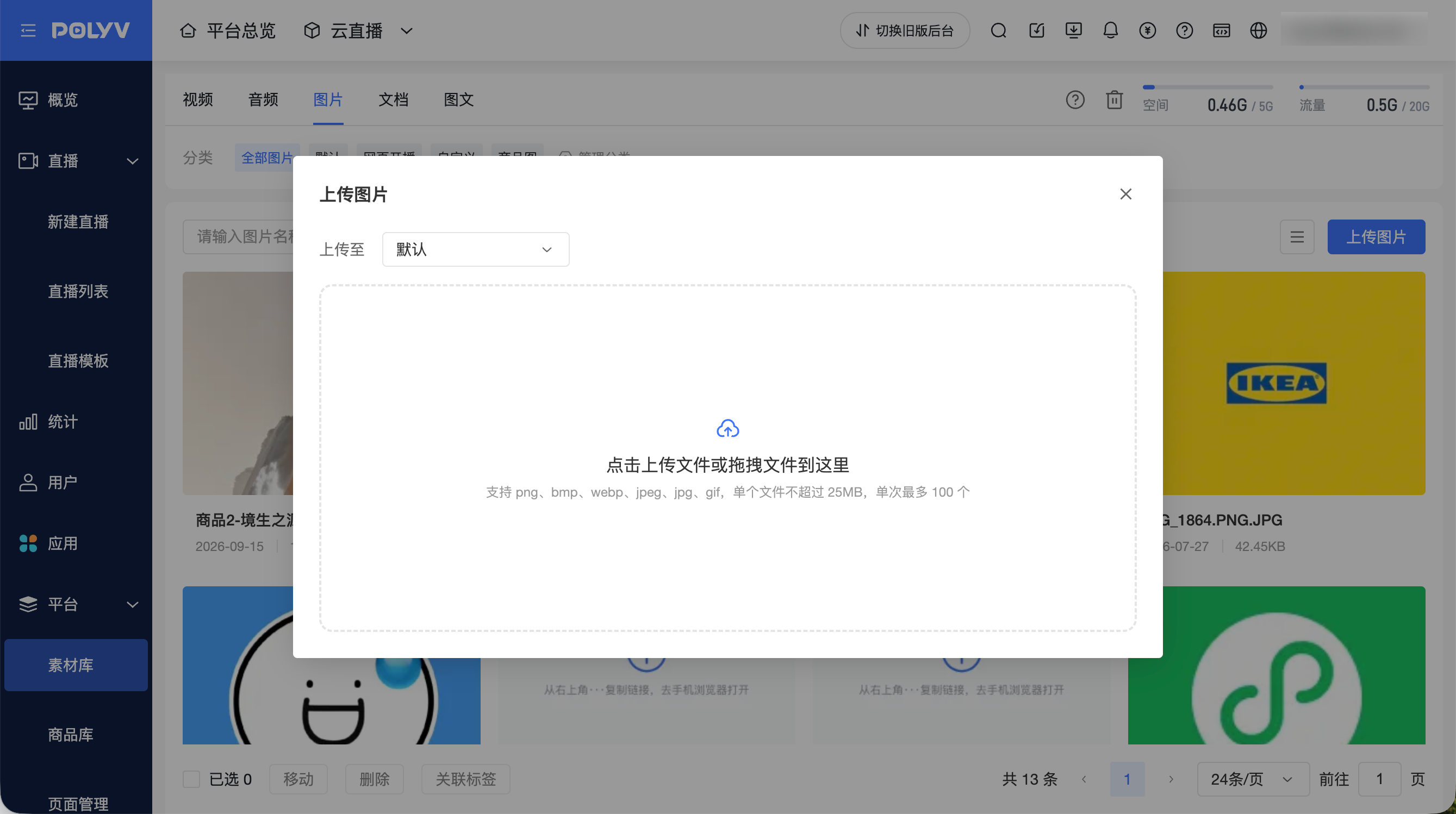Switch to the 音频 tab
The image size is (1456, 814).
[263, 100]
